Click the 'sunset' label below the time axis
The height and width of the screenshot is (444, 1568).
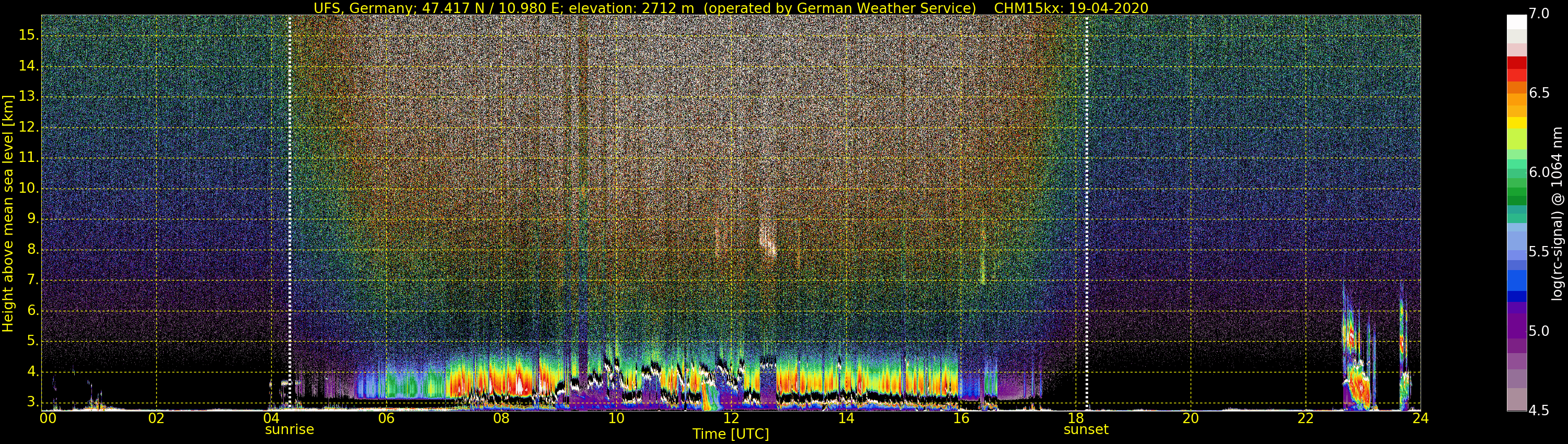1086,429
